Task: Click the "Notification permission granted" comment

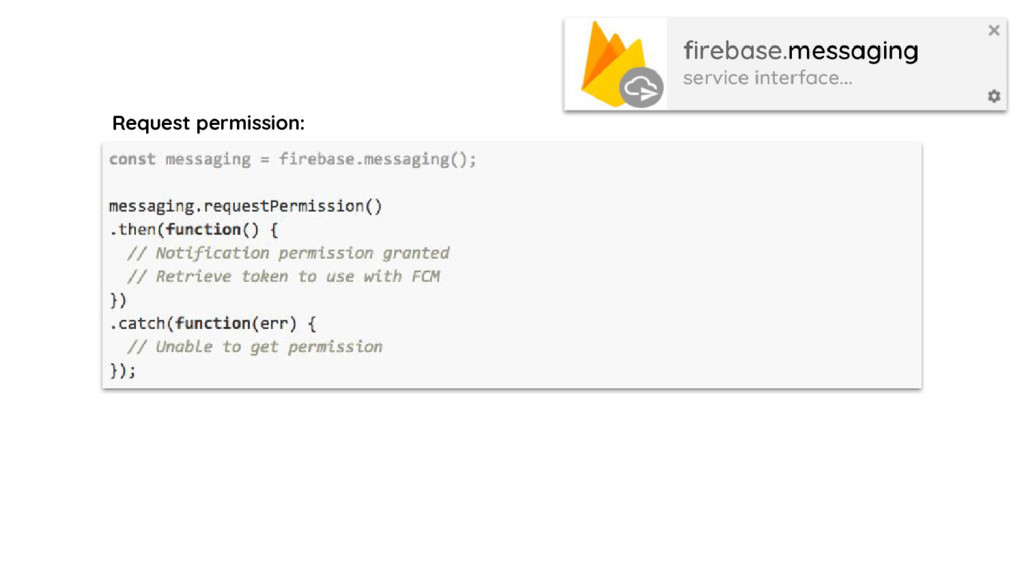Action: pyautogui.click(x=288, y=253)
